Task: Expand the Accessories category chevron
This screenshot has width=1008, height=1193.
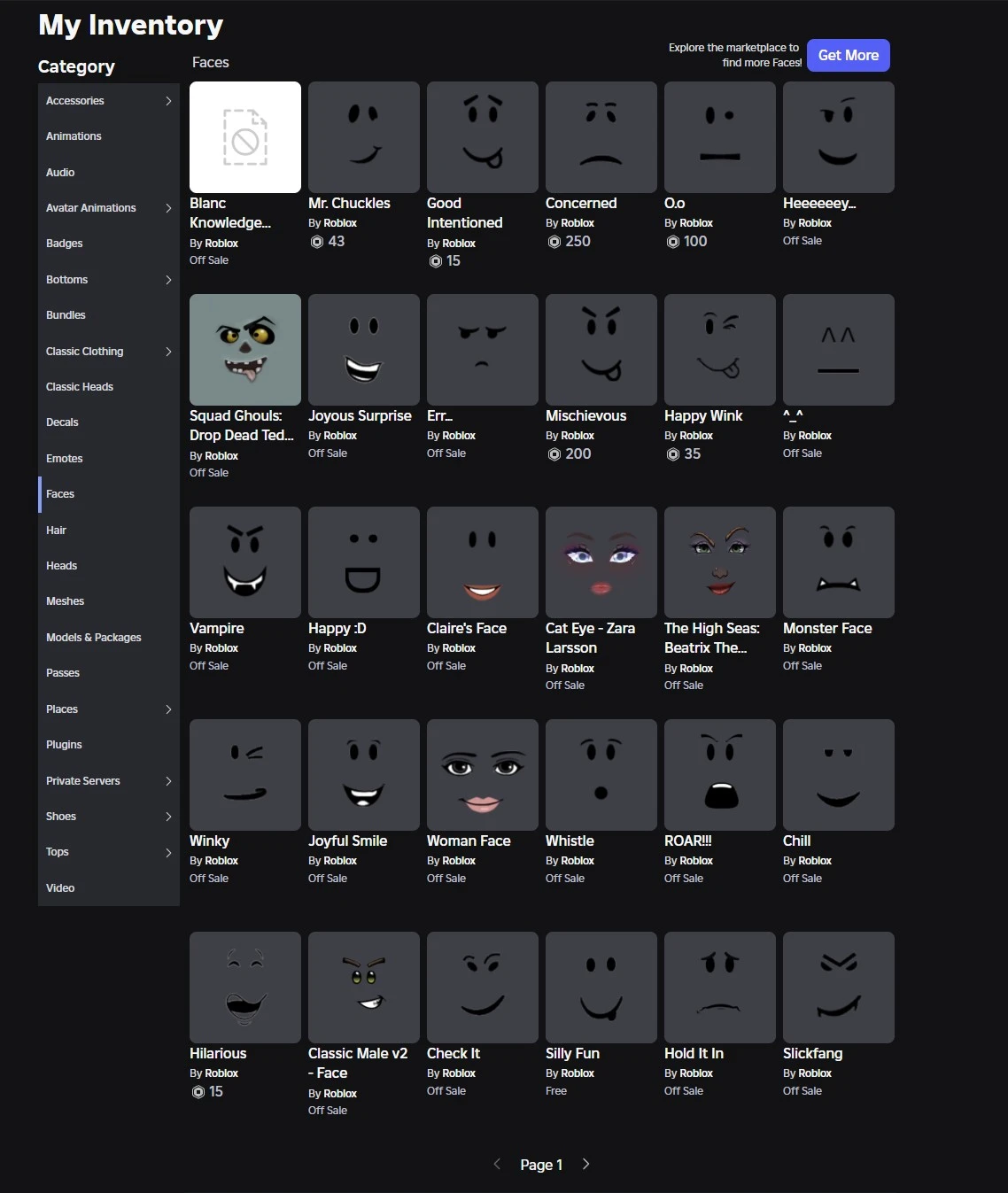Action: click(x=168, y=101)
